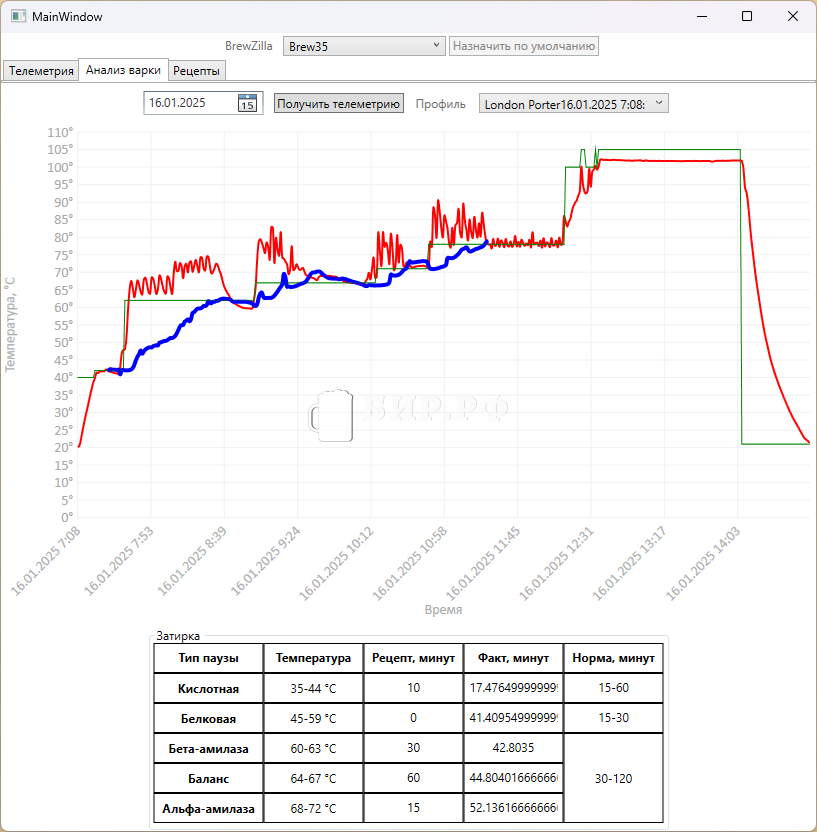Switch to the Телеметрия tab

40,71
